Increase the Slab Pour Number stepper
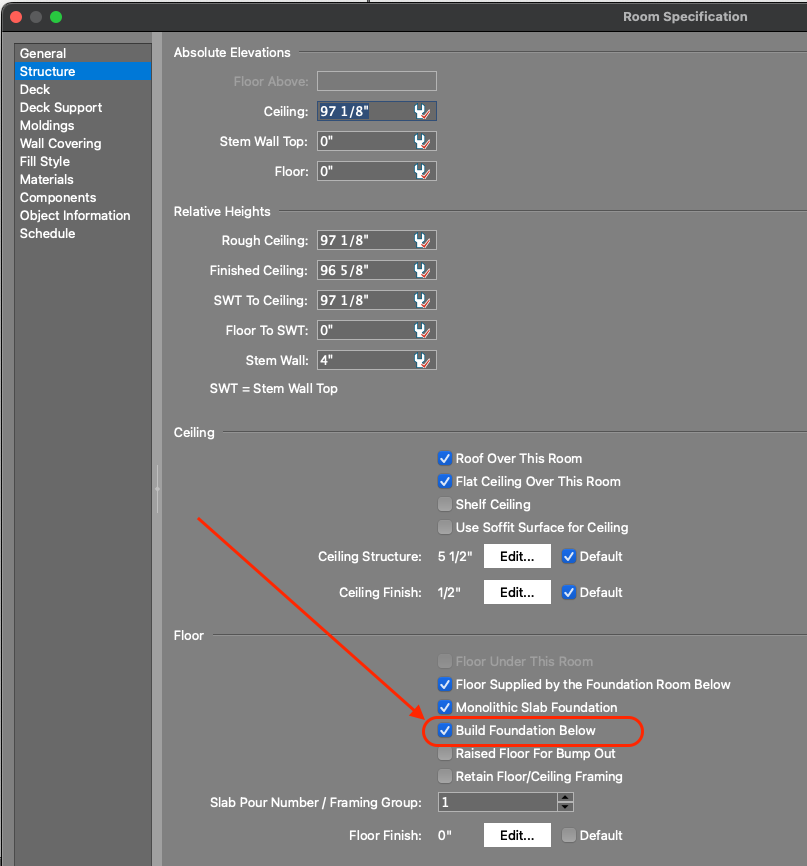Screen dimensions: 807x866 tap(566, 798)
